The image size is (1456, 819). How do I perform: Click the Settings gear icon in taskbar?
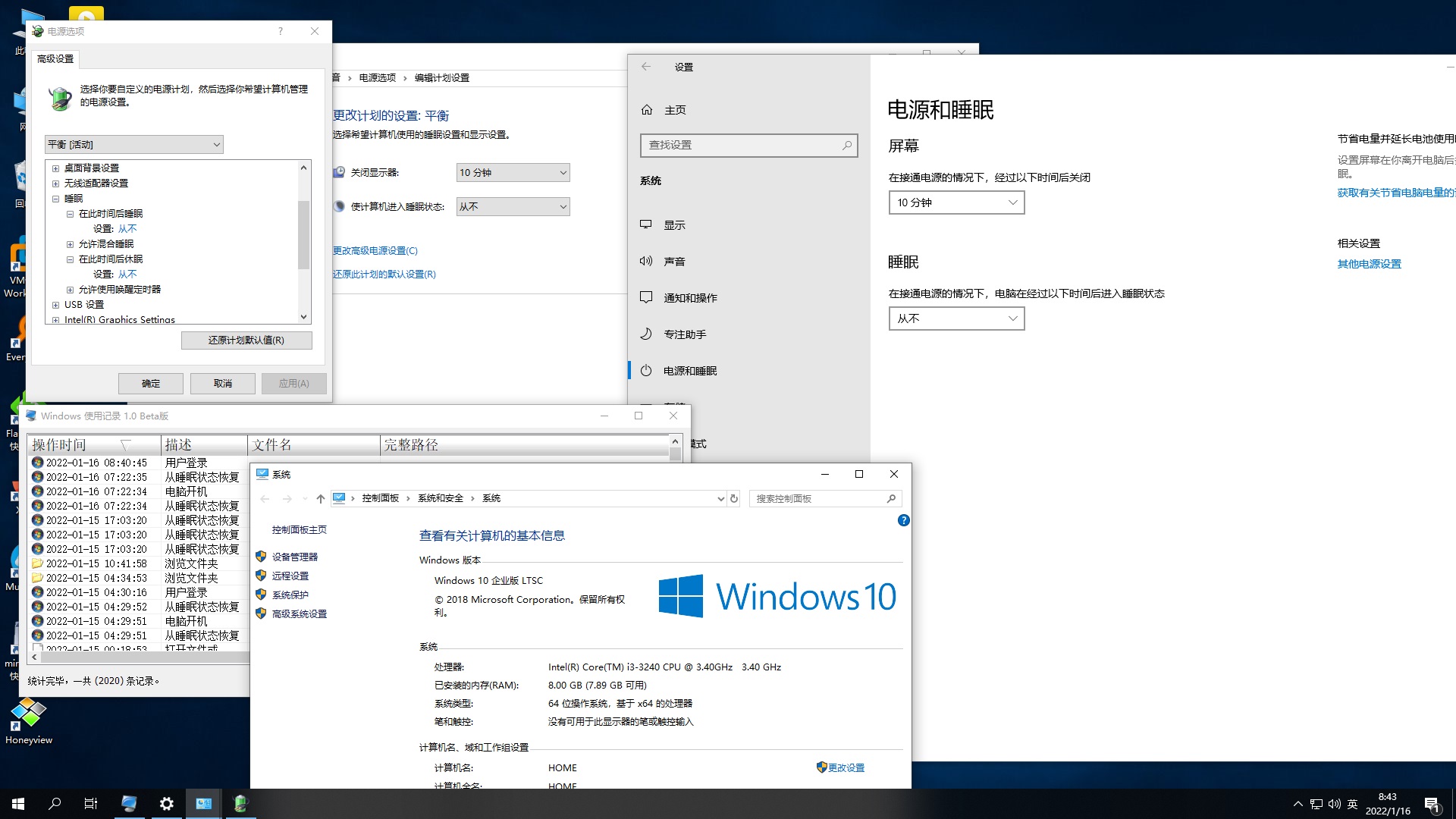pyautogui.click(x=166, y=803)
